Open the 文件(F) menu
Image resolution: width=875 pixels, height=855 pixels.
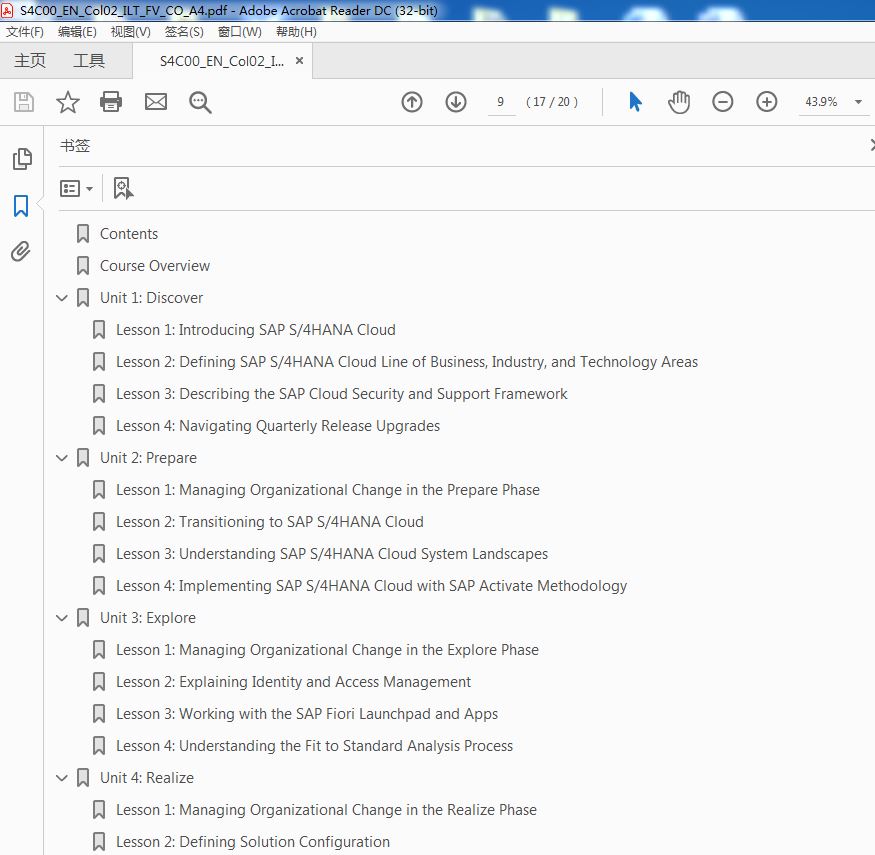[25, 32]
